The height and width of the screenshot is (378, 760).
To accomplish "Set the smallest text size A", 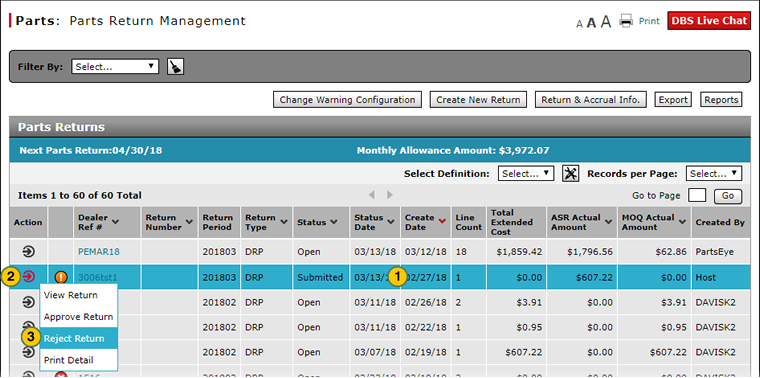I will tap(579, 24).
